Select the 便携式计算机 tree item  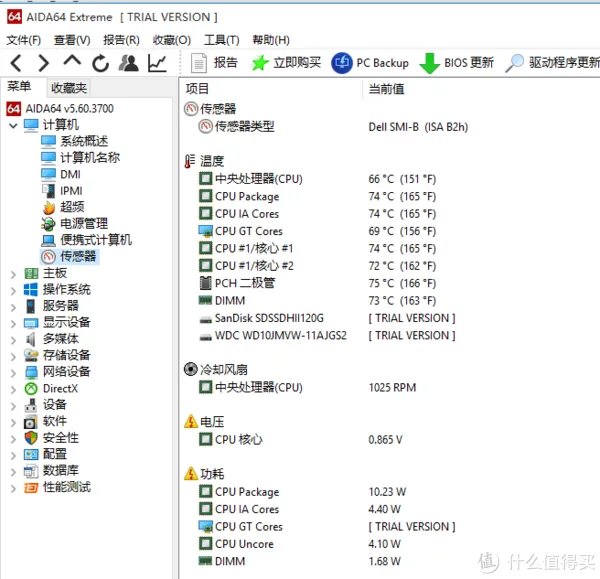[x=86, y=240]
